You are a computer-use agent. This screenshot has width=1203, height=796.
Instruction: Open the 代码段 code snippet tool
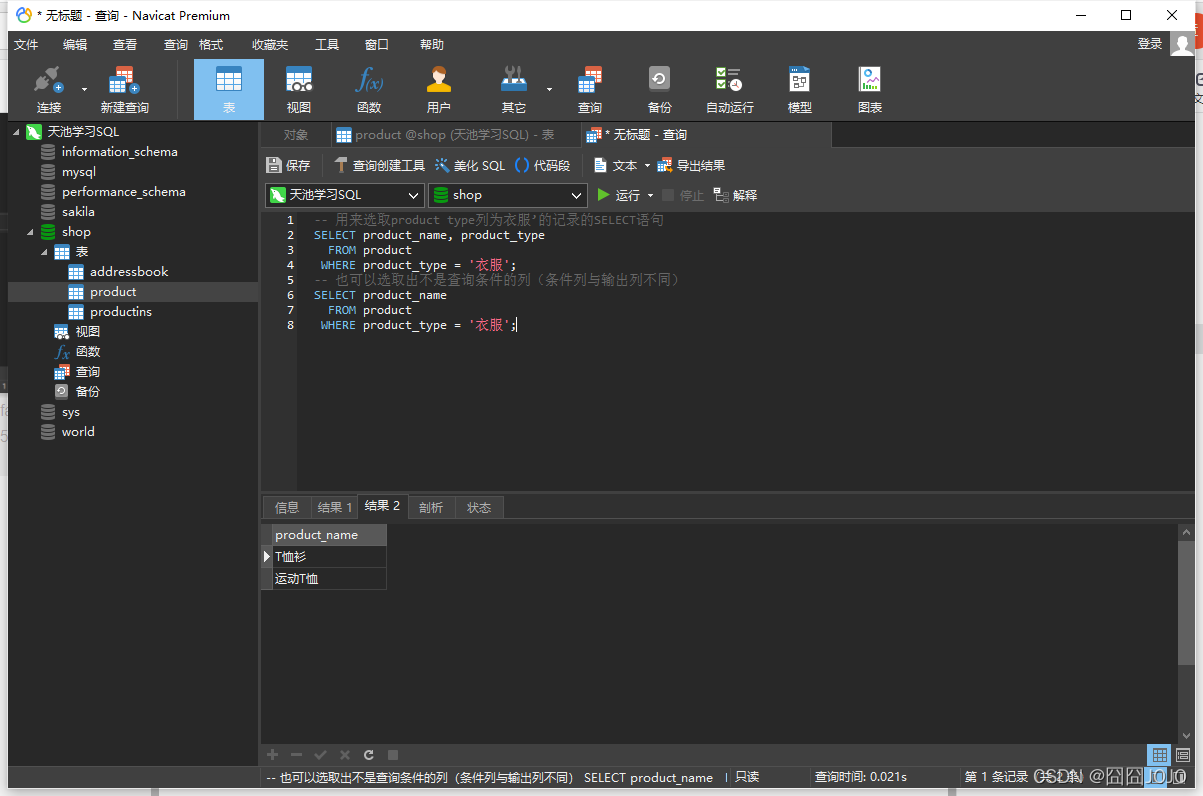(x=542, y=166)
